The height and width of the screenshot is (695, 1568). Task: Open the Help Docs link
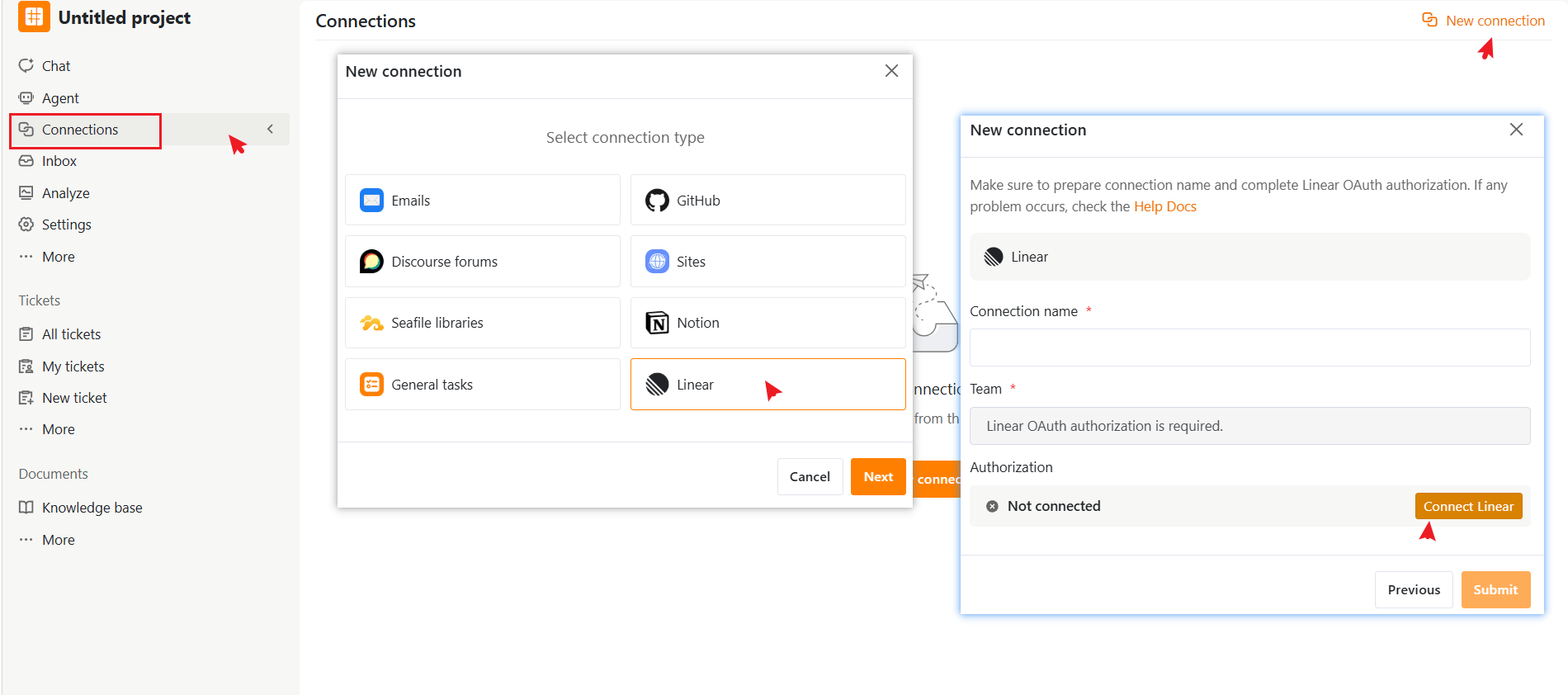(1164, 206)
